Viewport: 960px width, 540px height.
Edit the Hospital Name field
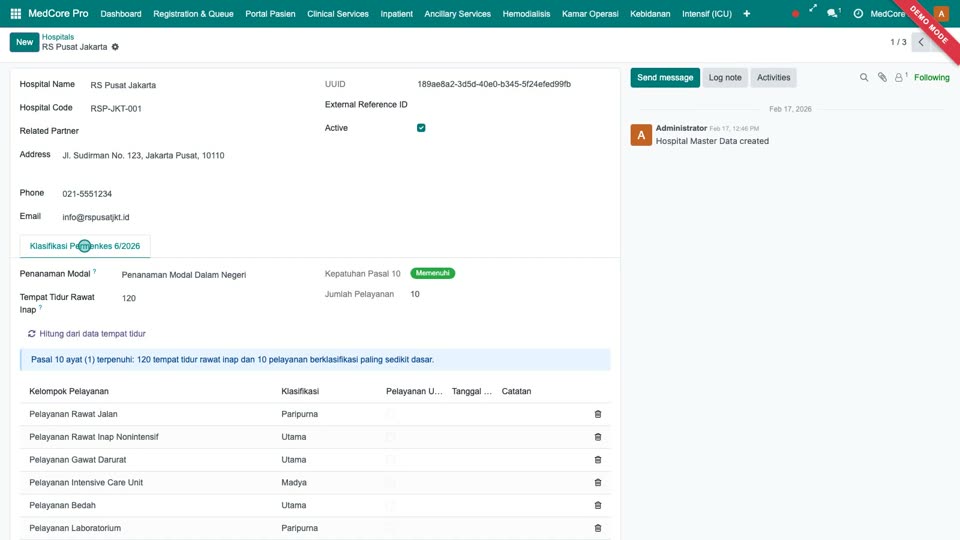click(196, 85)
